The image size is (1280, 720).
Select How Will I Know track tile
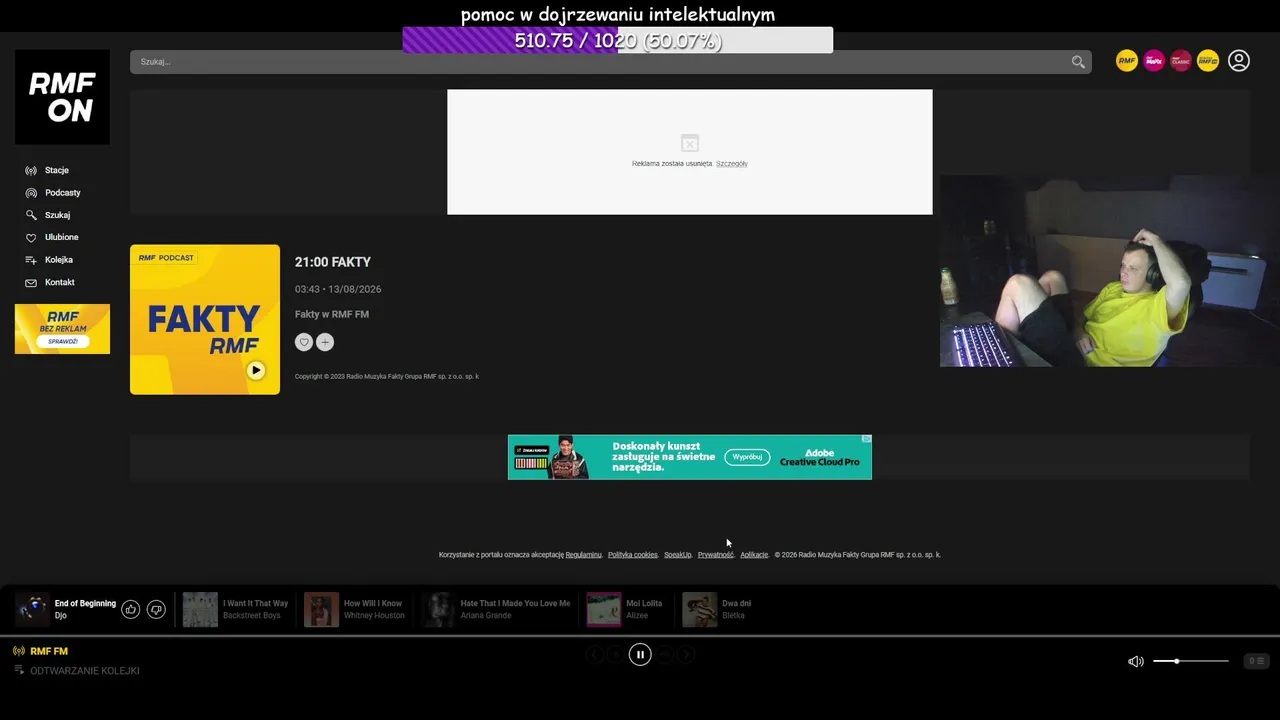355,609
